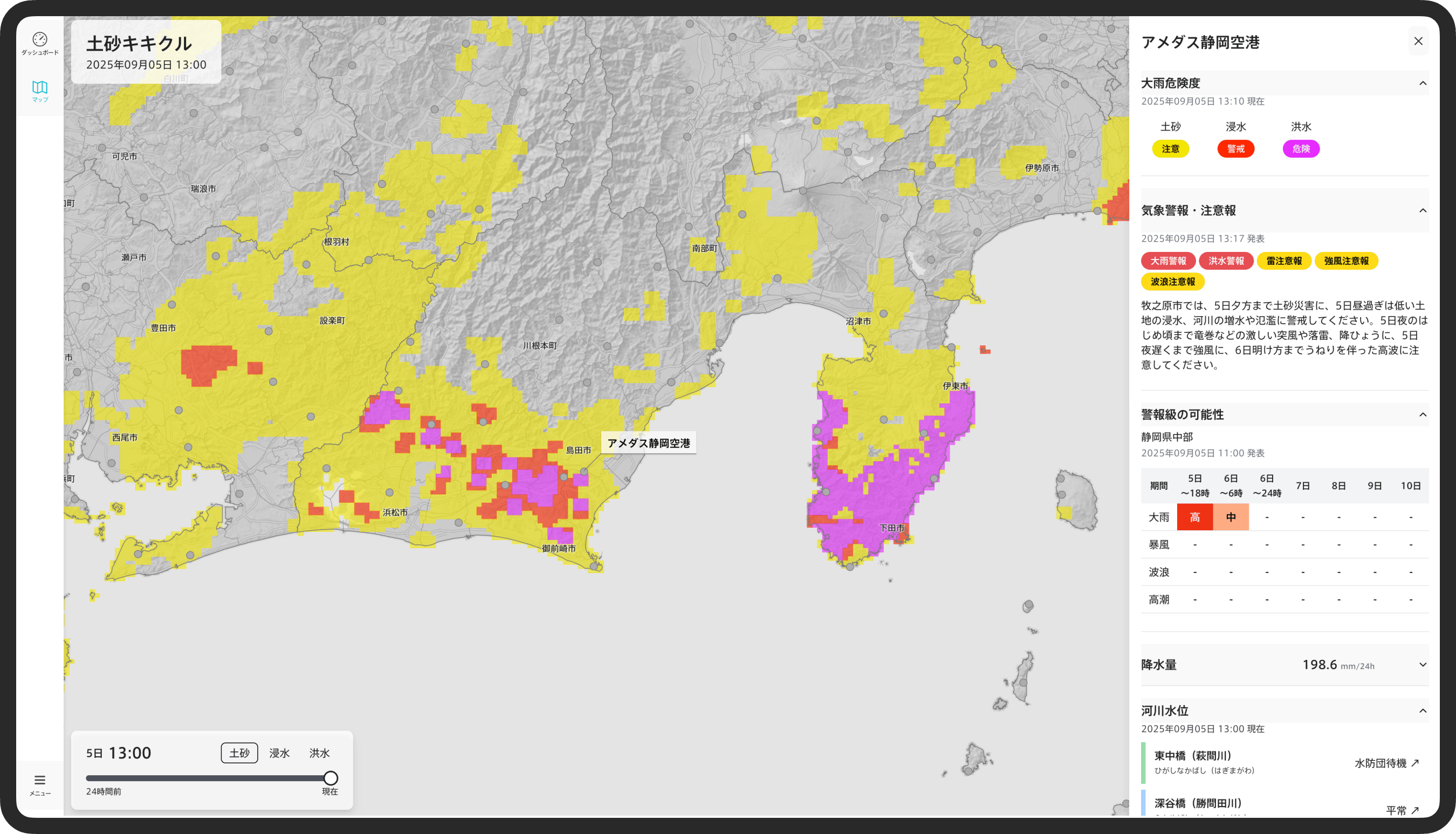Collapse the 警報級の可能性 section

1422,415
